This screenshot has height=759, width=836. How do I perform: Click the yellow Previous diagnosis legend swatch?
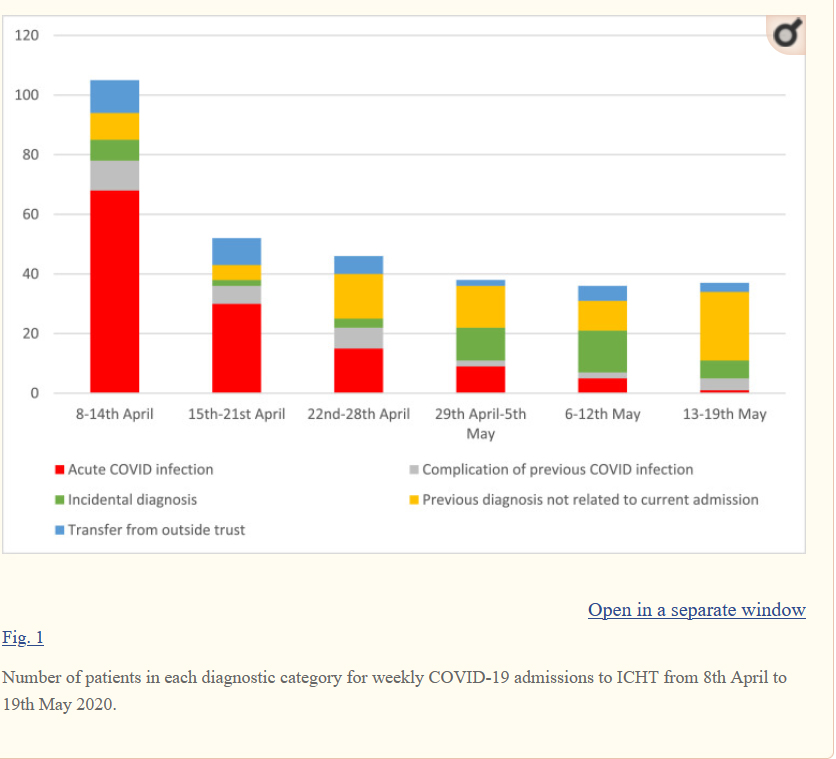(x=414, y=500)
